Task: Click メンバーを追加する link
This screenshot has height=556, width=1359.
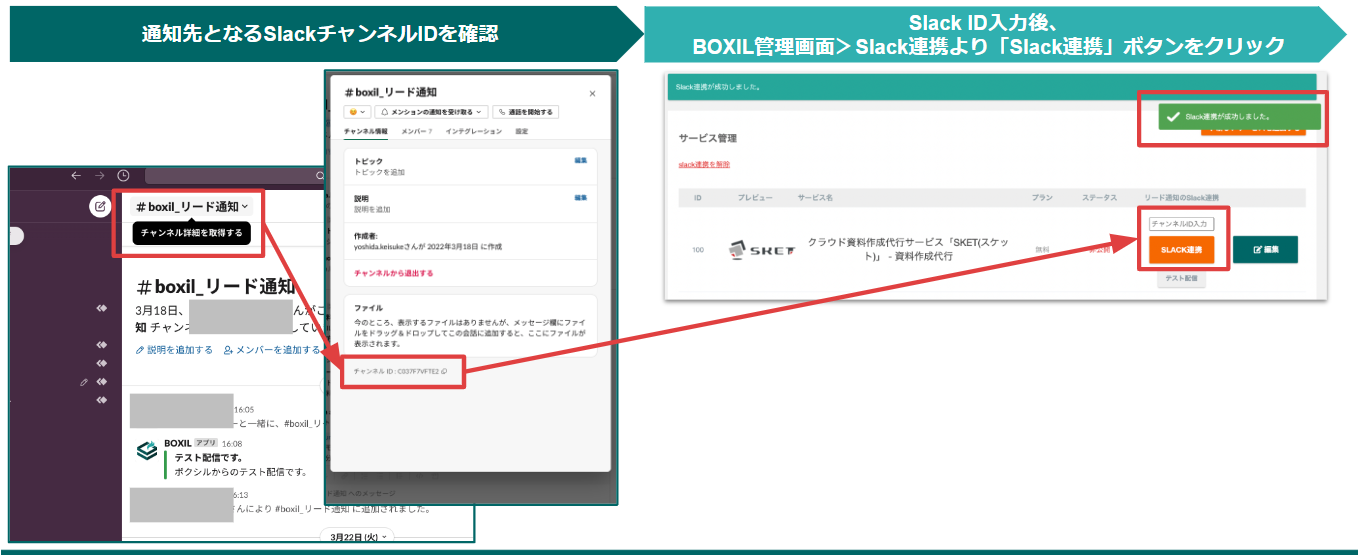Action: pos(272,350)
